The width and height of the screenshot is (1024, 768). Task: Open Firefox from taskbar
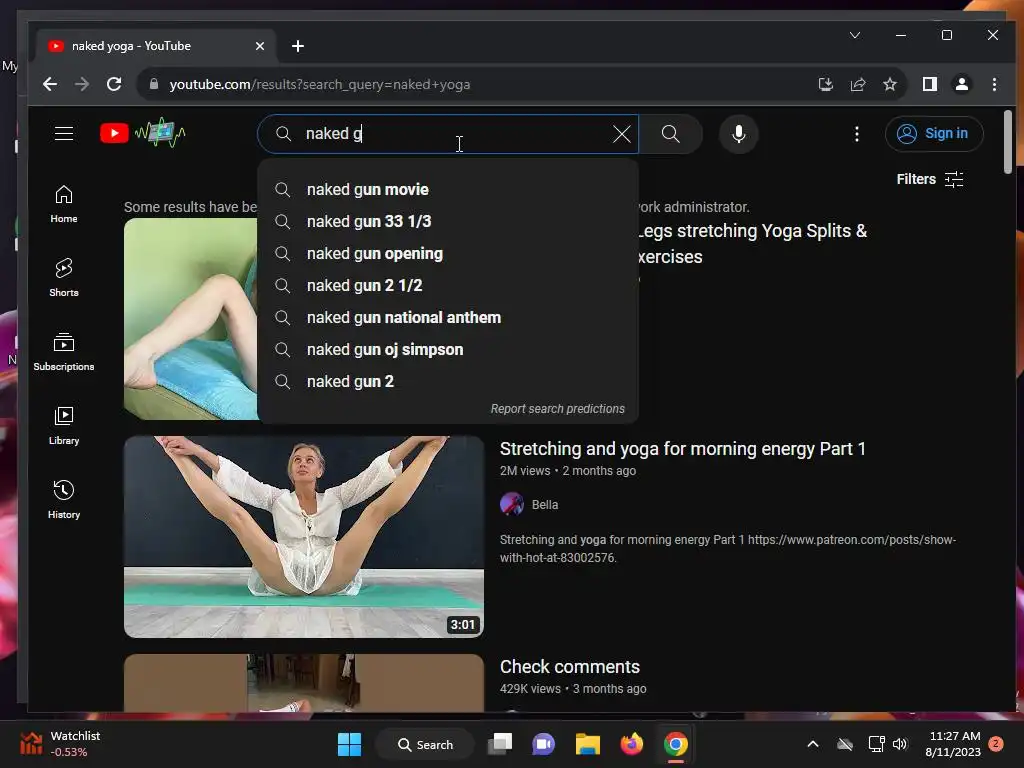632,744
